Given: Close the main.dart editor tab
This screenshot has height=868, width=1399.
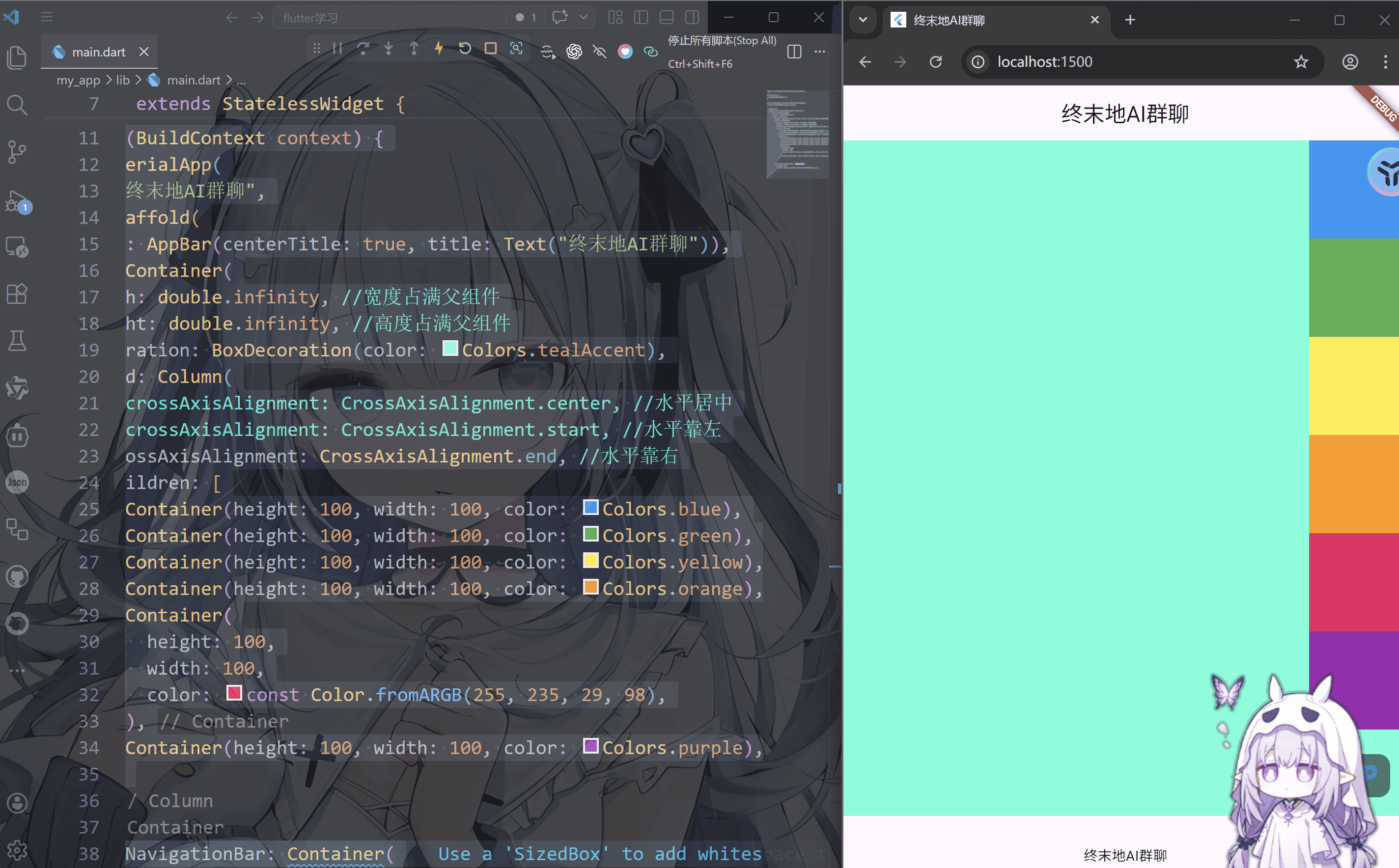Looking at the screenshot, I should coord(144,52).
